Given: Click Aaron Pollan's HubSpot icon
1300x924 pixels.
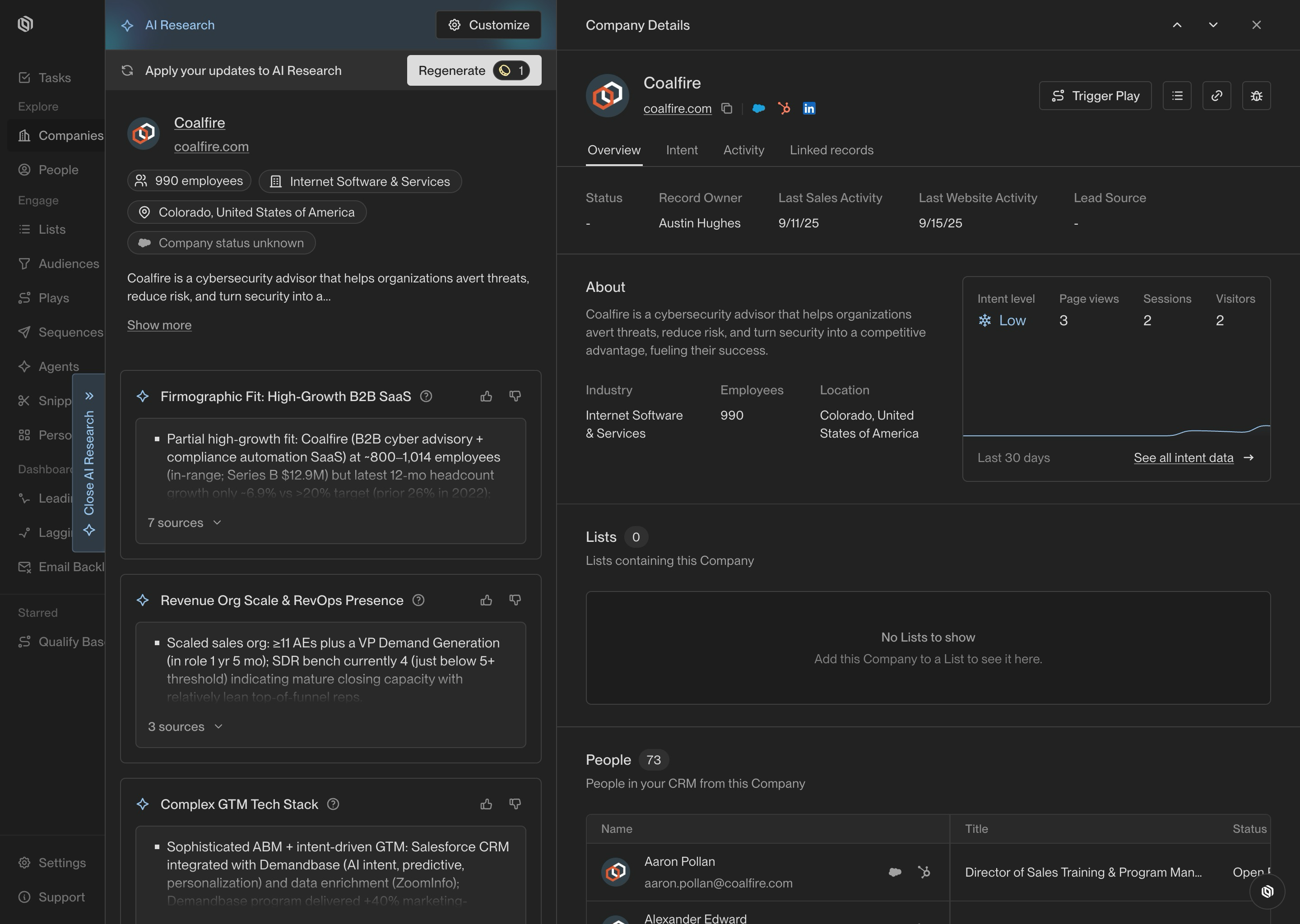Looking at the screenshot, I should 924,872.
